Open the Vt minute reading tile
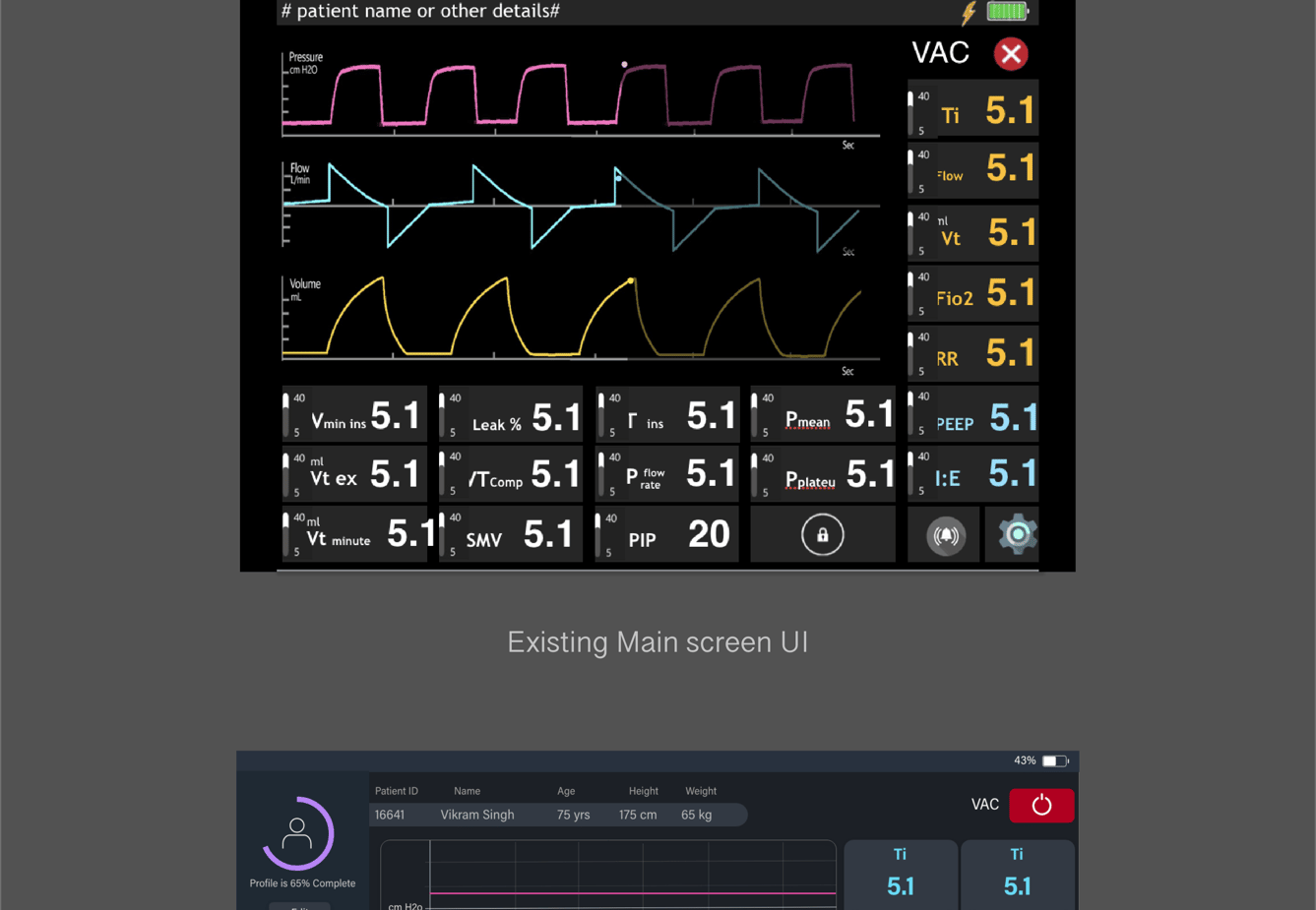The width and height of the screenshot is (1316, 910). click(x=354, y=534)
